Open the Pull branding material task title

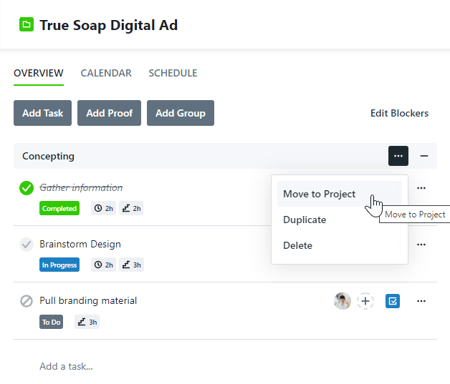click(88, 301)
